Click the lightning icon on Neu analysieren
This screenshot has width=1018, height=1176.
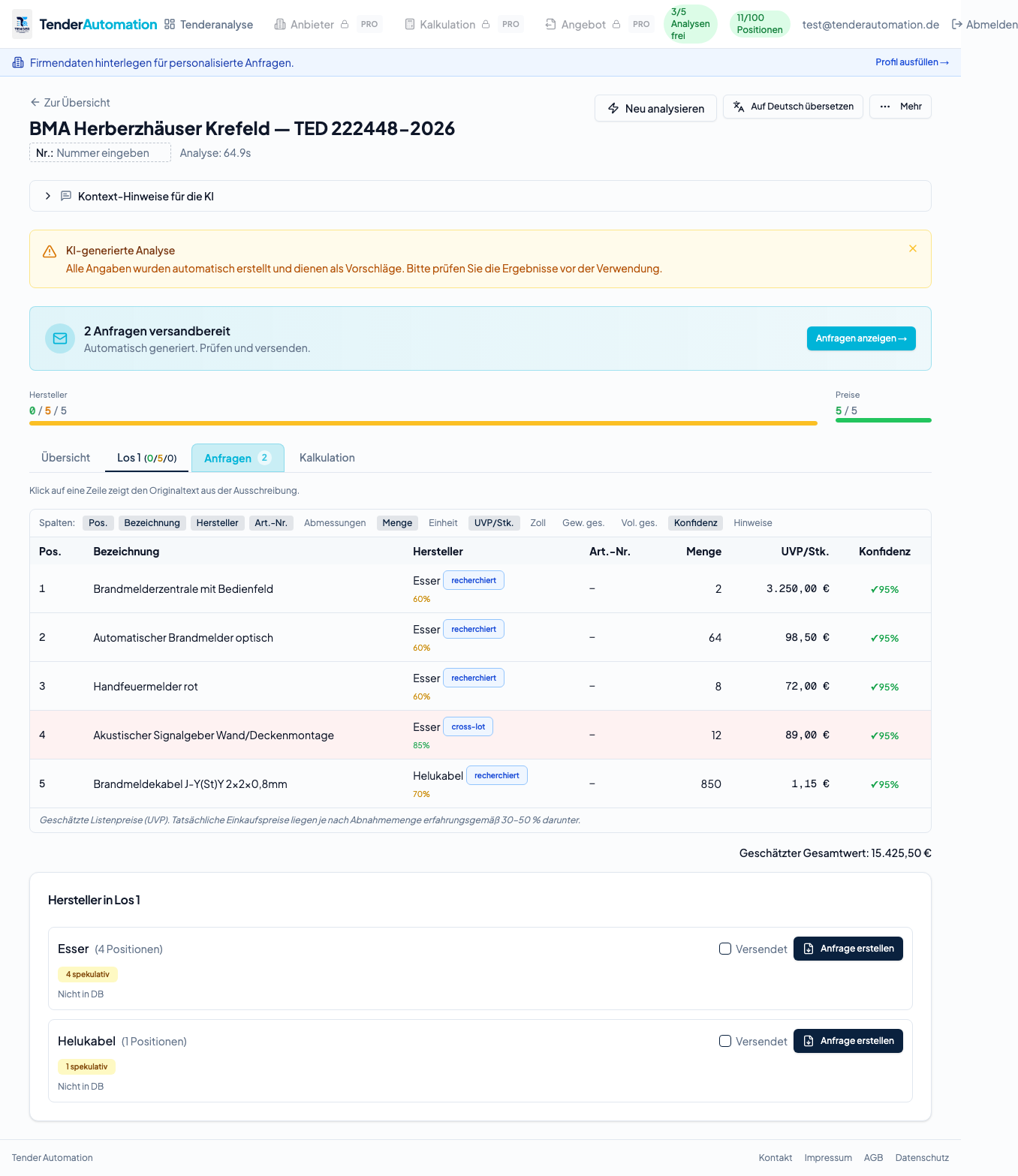click(613, 109)
